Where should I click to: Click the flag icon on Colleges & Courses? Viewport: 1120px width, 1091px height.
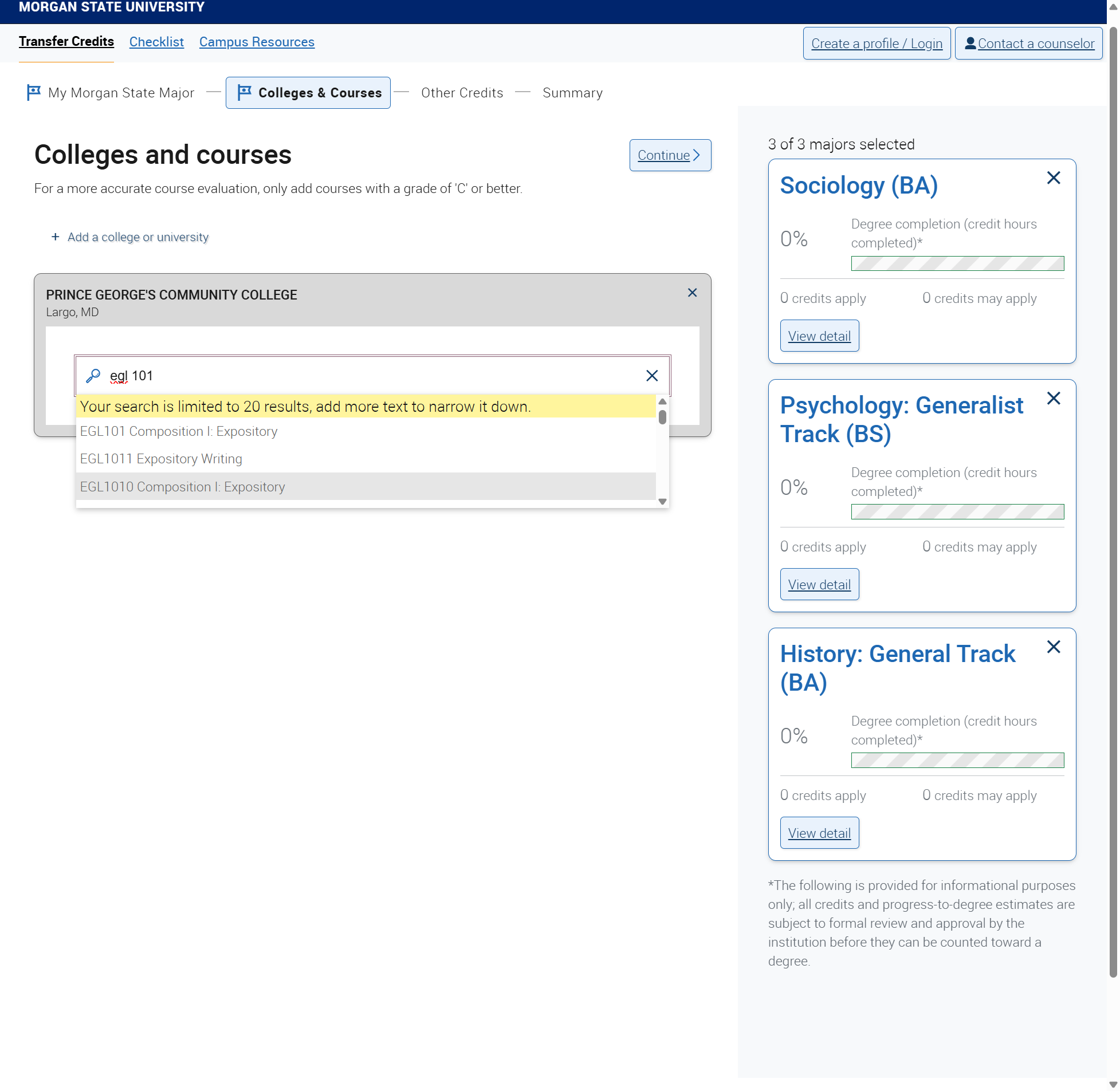pyautogui.click(x=244, y=92)
